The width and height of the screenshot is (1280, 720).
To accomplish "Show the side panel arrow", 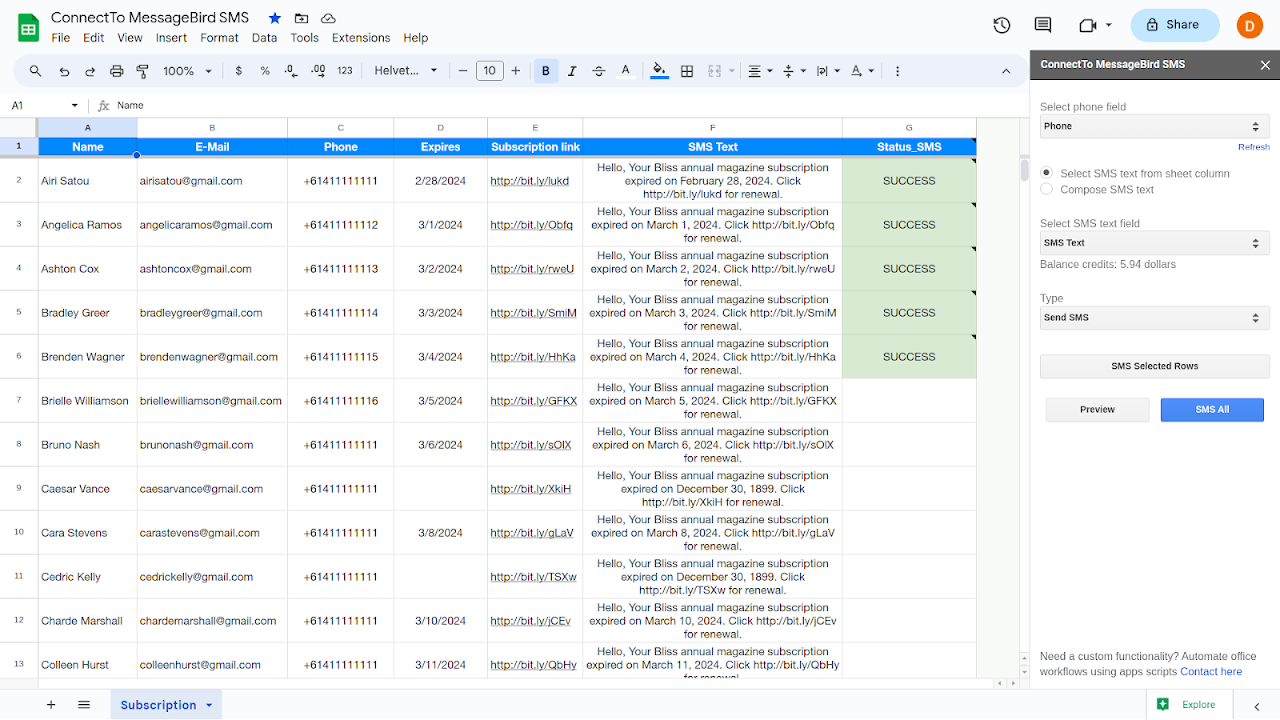I will tap(1257, 705).
